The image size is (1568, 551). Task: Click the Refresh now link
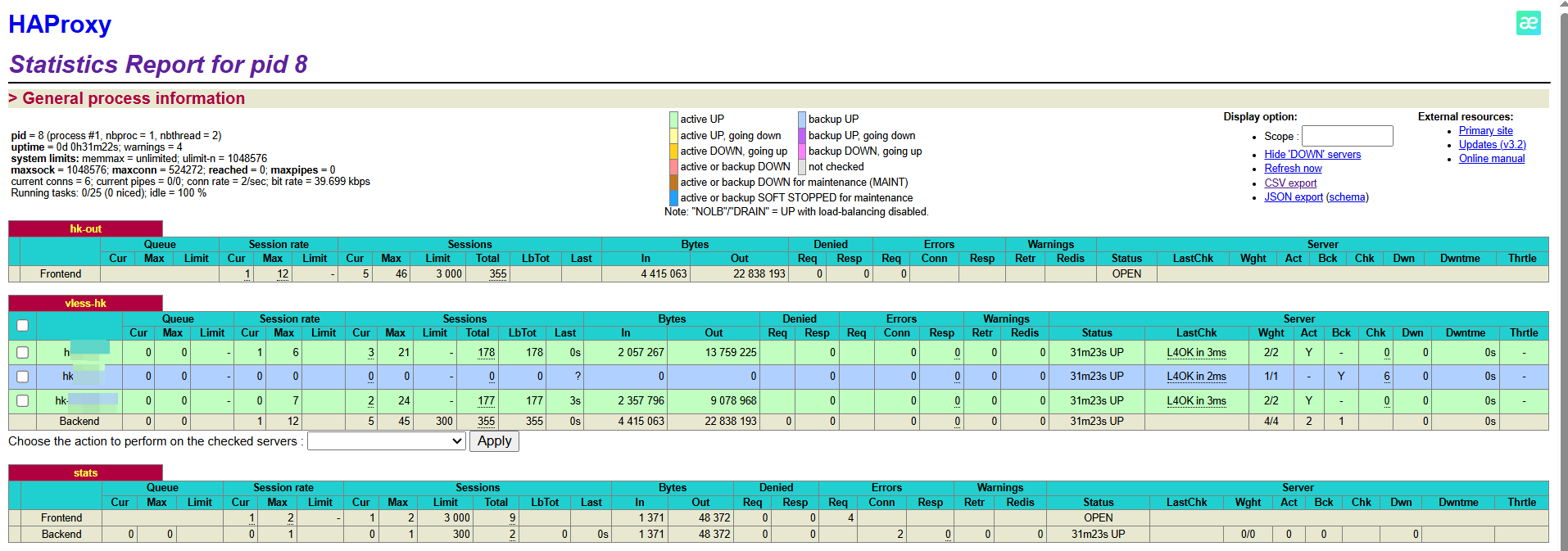pos(1293,169)
